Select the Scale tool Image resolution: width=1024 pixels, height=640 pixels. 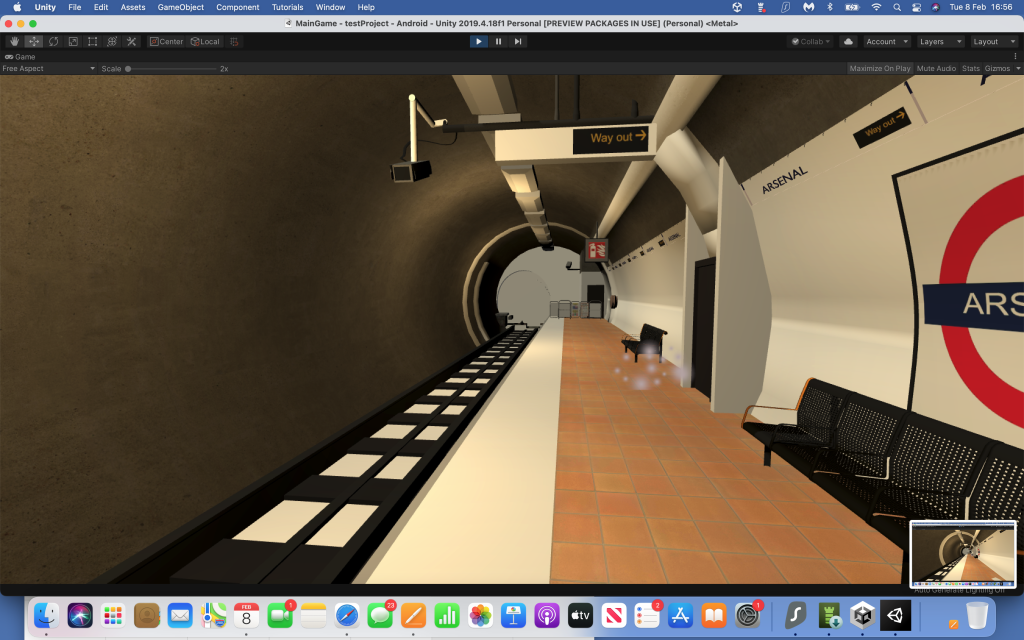[x=73, y=41]
